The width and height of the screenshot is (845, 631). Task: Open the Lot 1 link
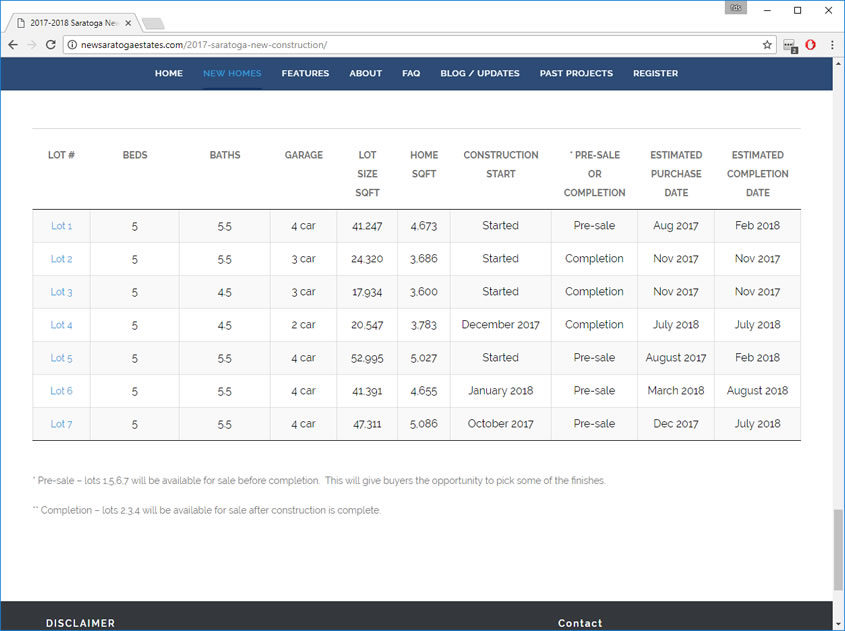(61, 226)
